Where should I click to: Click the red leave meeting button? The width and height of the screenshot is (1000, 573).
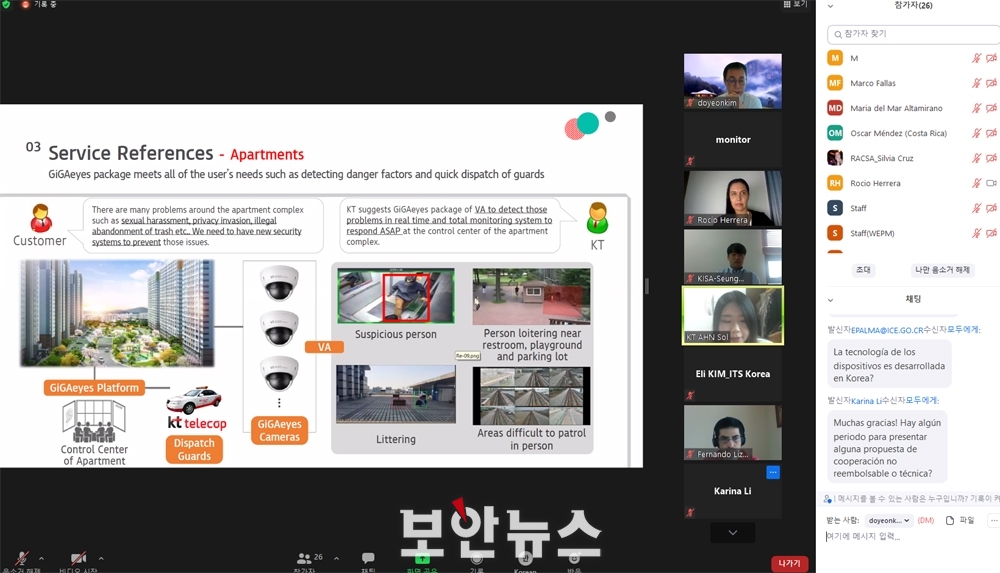[x=790, y=563]
